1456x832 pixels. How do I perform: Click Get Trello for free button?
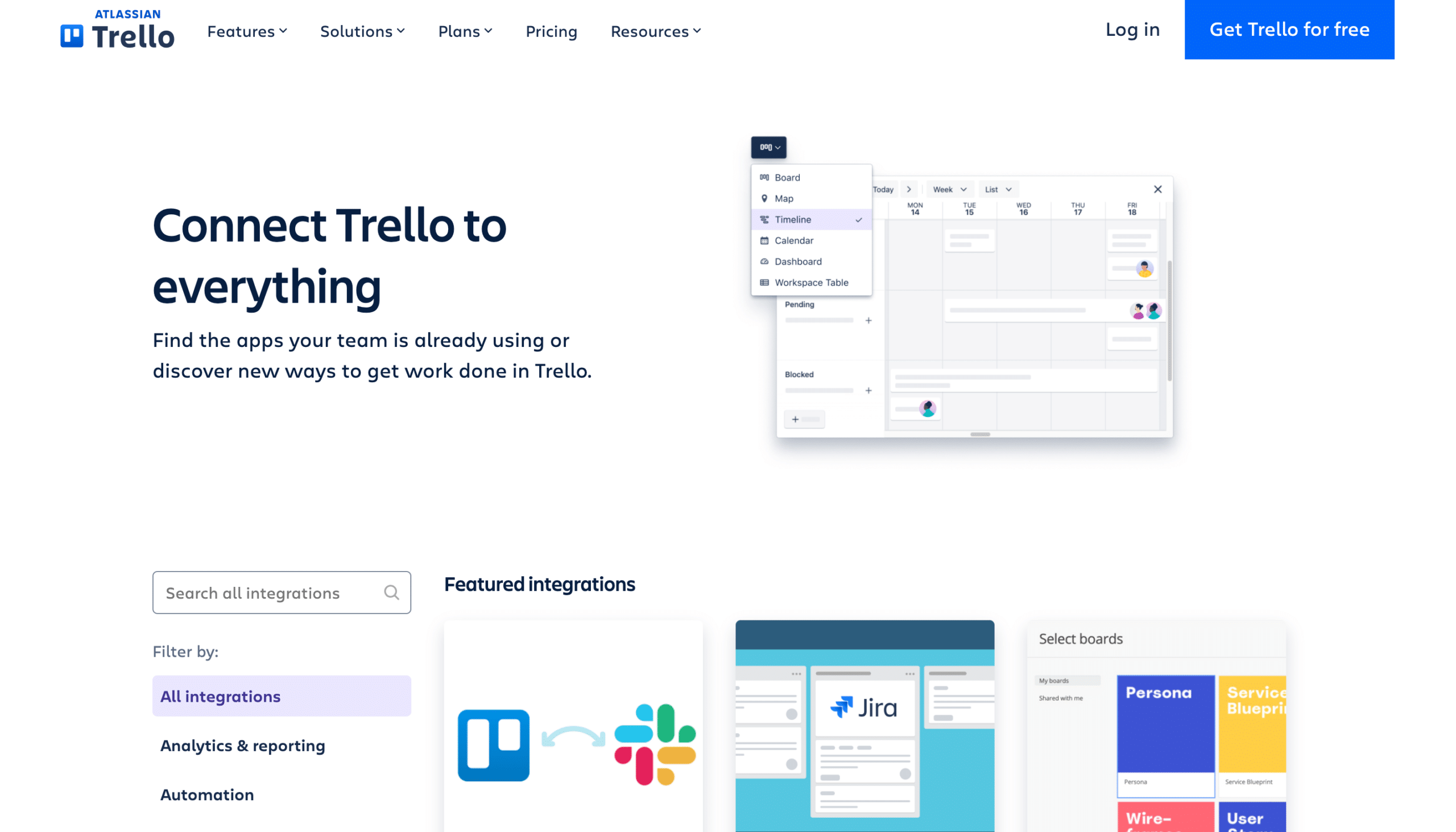[1290, 29]
